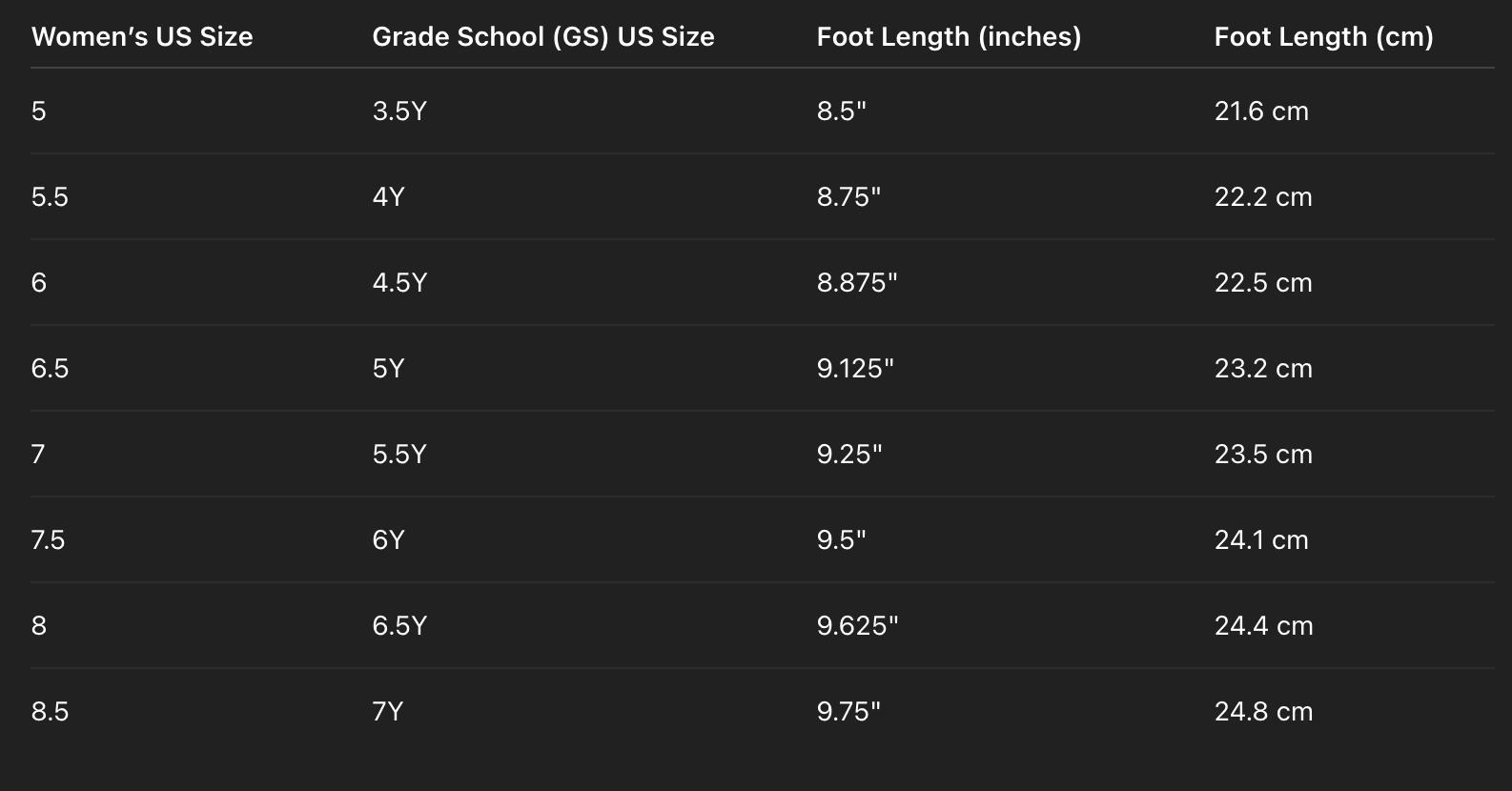Click the 24.1 cm foot length
The height and width of the screenshot is (791, 1512).
tap(1261, 540)
